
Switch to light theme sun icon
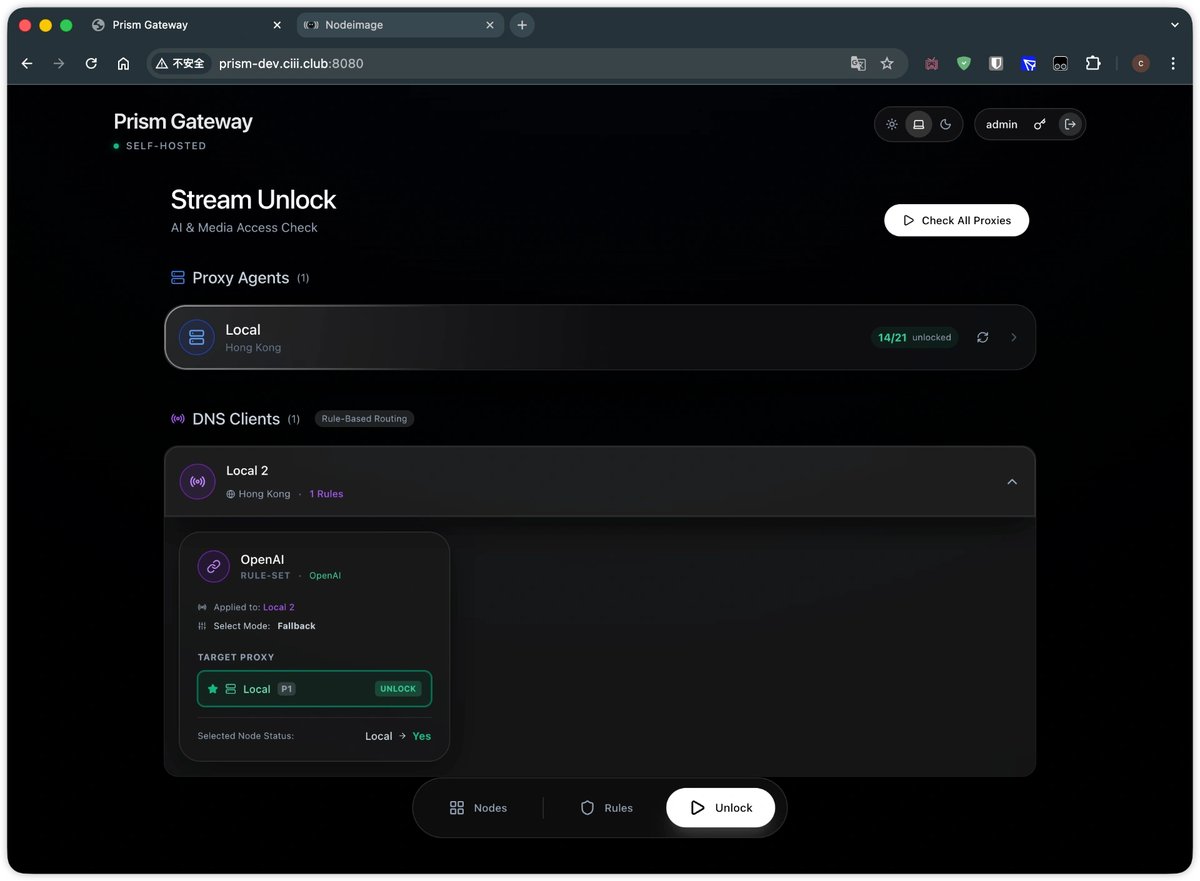pos(891,125)
